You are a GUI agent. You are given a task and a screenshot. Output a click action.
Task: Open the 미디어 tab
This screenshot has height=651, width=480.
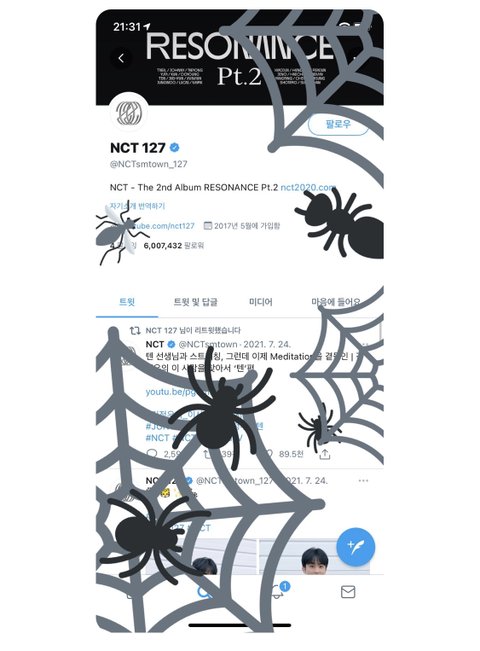click(x=261, y=302)
